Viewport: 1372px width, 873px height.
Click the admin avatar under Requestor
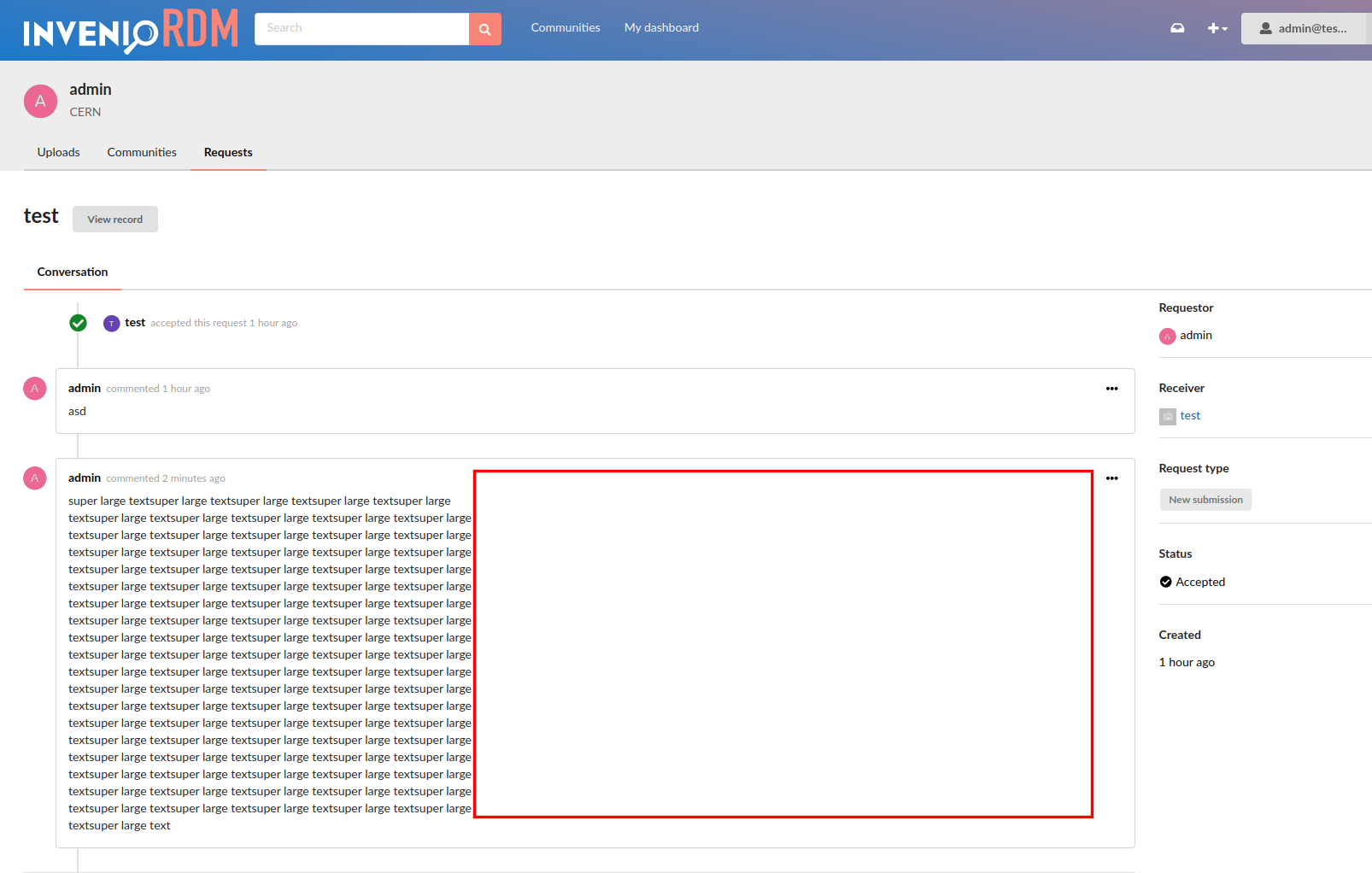click(x=1168, y=336)
